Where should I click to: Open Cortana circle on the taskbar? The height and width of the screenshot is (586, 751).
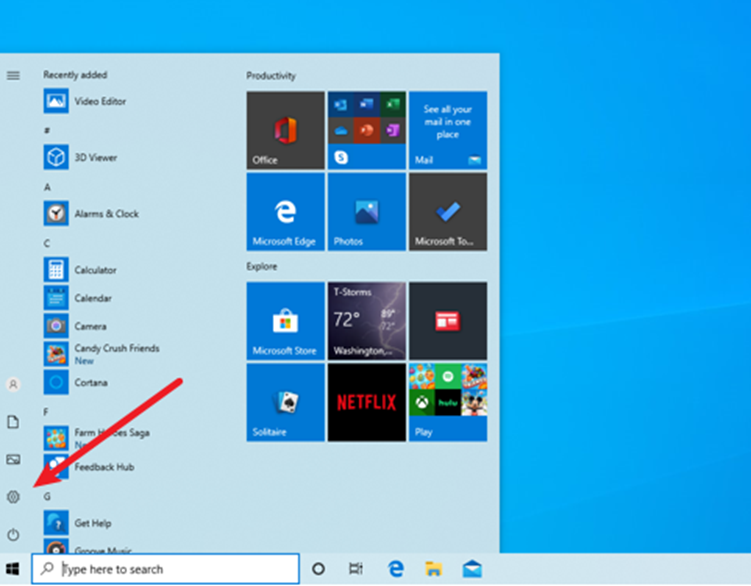click(319, 569)
